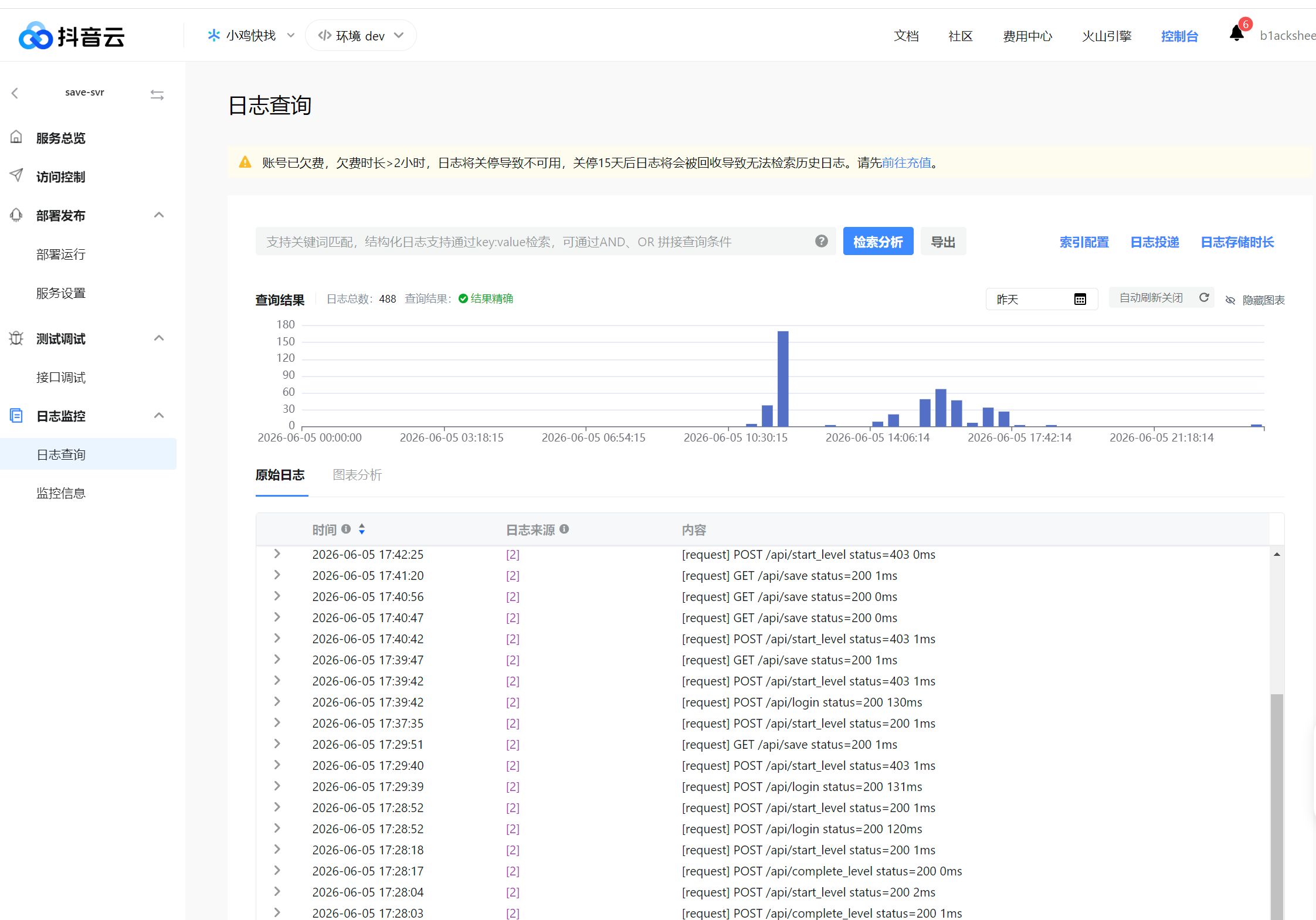
Task: Expand the 17:41:20 log row
Action: [277, 575]
